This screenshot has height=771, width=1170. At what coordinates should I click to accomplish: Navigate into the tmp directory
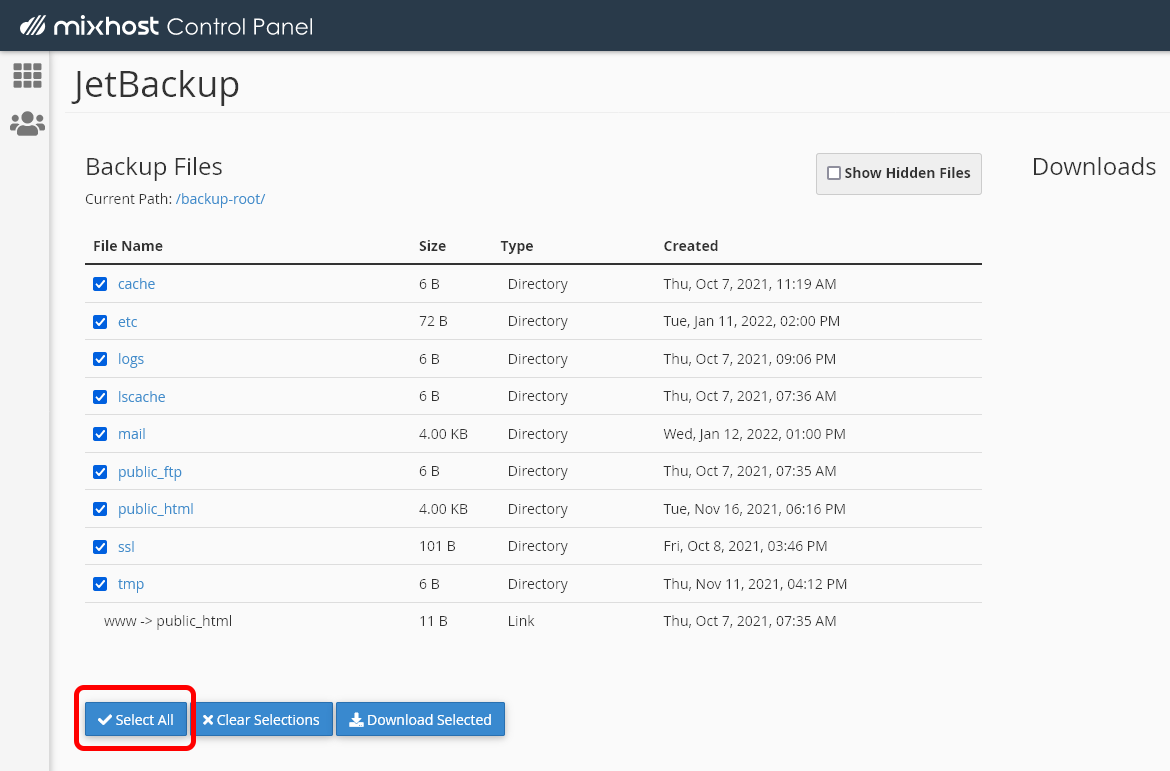pos(131,584)
